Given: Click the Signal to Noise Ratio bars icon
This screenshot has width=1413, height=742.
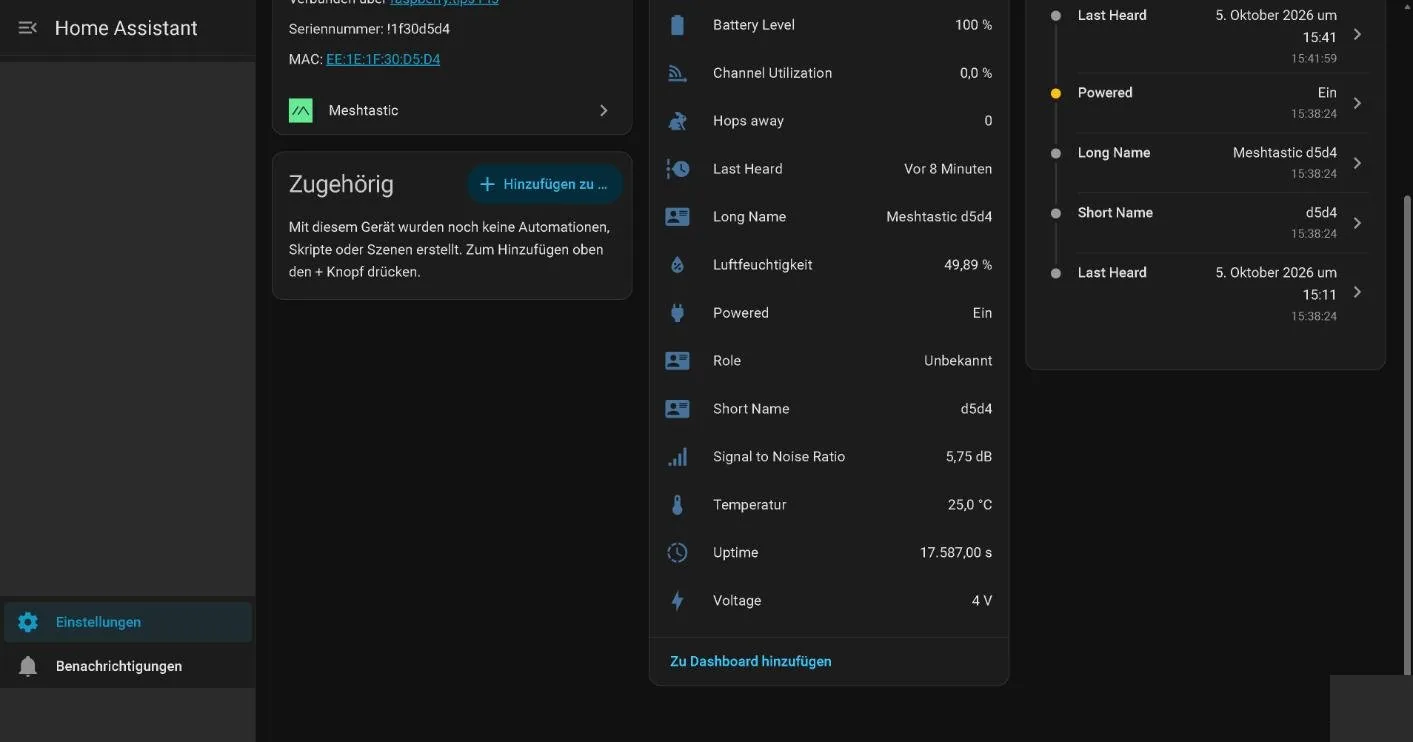Looking at the screenshot, I should 677,457.
